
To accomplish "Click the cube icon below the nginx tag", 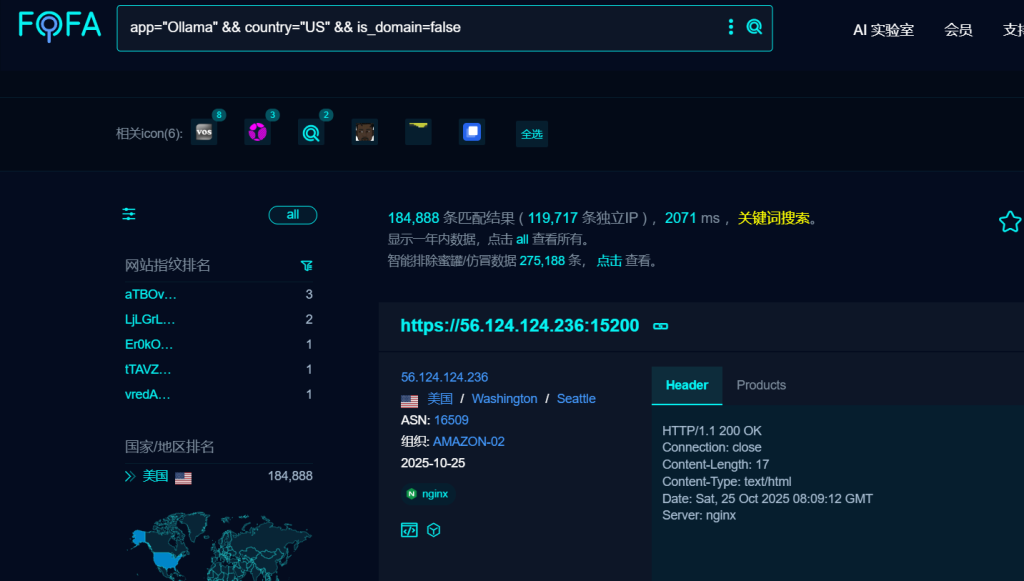I will (434, 530).
